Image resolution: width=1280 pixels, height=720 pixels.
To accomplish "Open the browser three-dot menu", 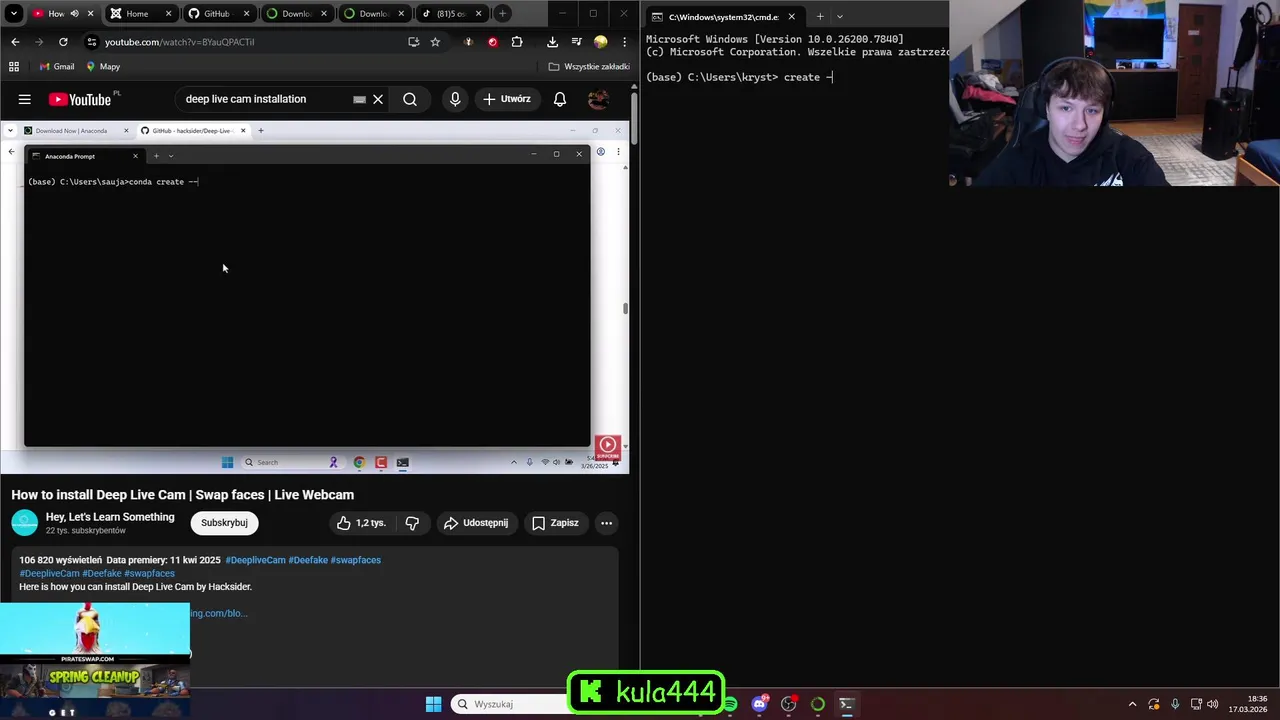I will click(624, 42).
